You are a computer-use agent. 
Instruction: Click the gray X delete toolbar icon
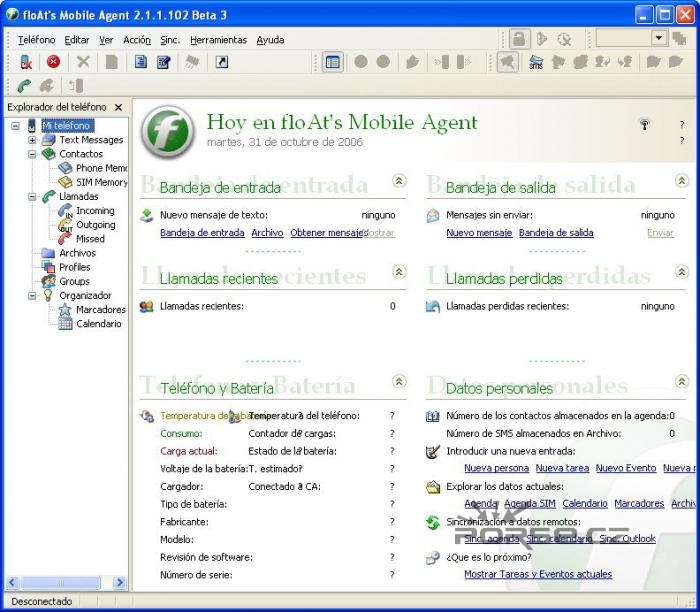point(83,62)
